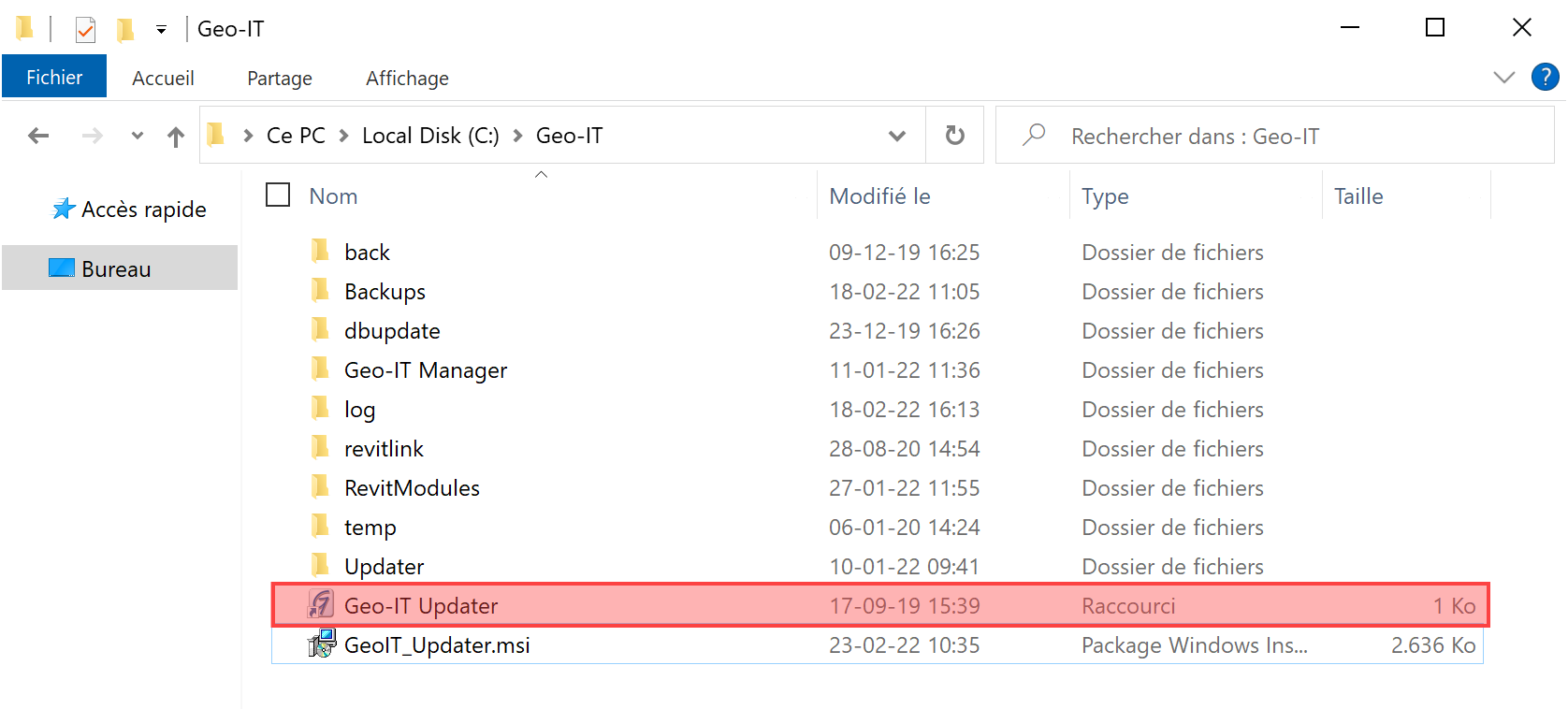The image size is (1568, 709).
Task: Click the Bureau desktop icon
Action: (62, 268)
